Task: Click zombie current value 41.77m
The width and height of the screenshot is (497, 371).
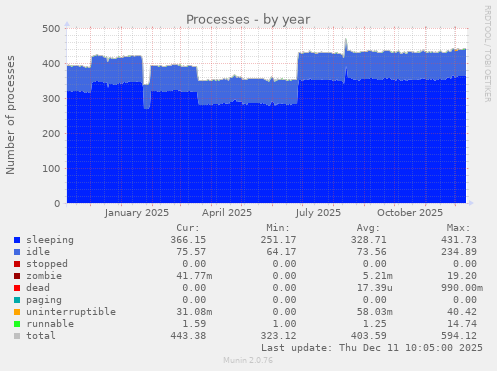Action: 194,276
